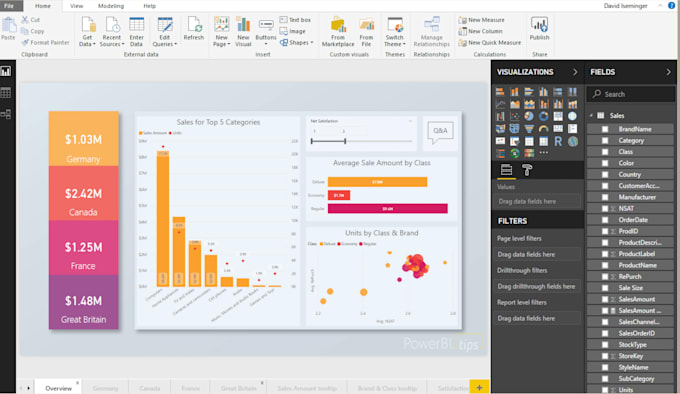Viewport: 680px width, 394px height.
Task: Select the stacked bar chart visual
Action: pos(500,91)
